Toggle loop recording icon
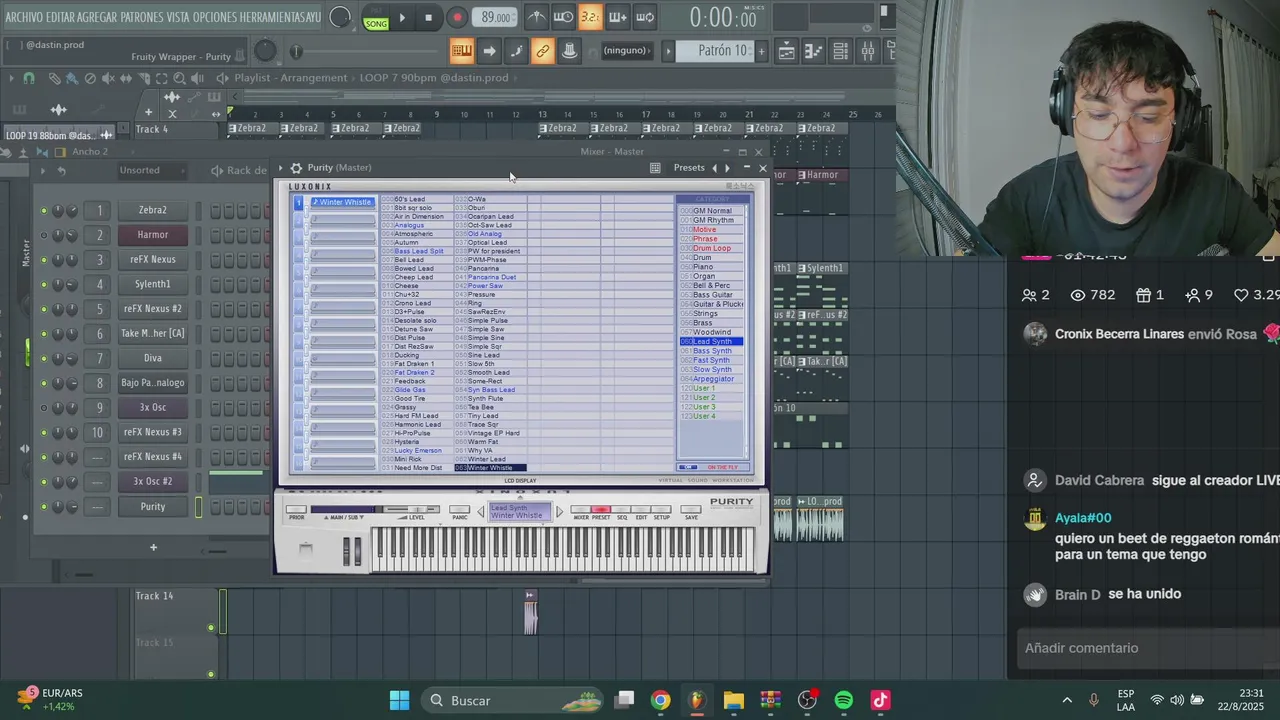Screen dimensions: 1280x720 click(x=645, y=17)
